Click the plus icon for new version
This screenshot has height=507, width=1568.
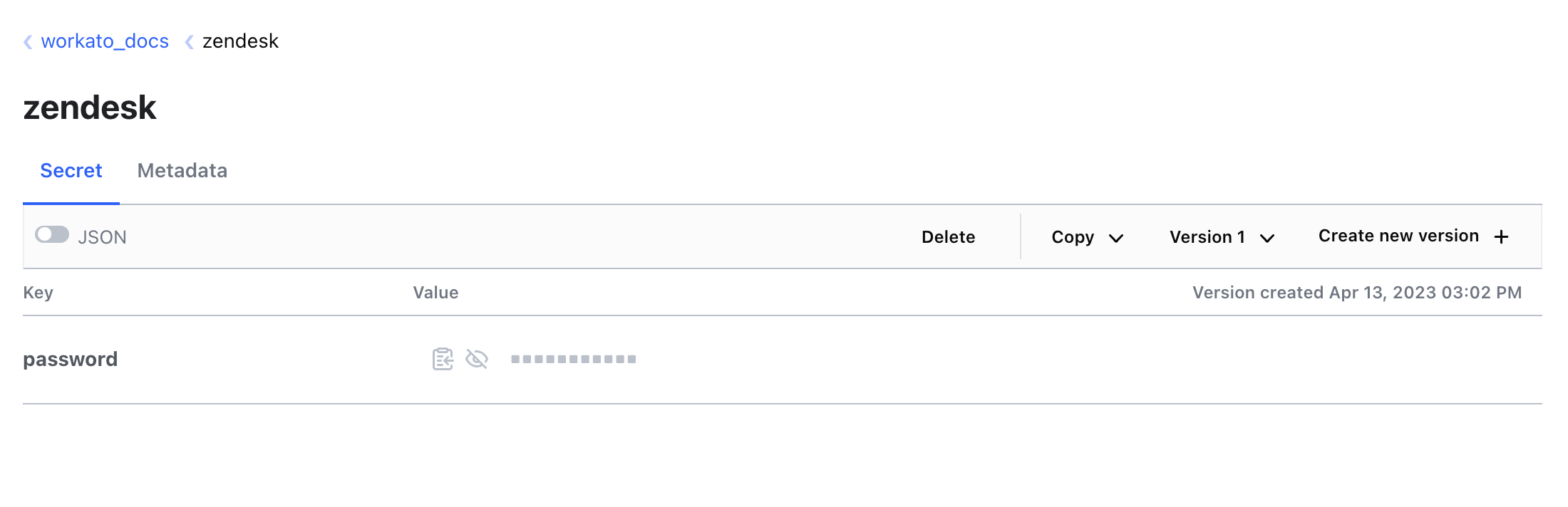1502,237
